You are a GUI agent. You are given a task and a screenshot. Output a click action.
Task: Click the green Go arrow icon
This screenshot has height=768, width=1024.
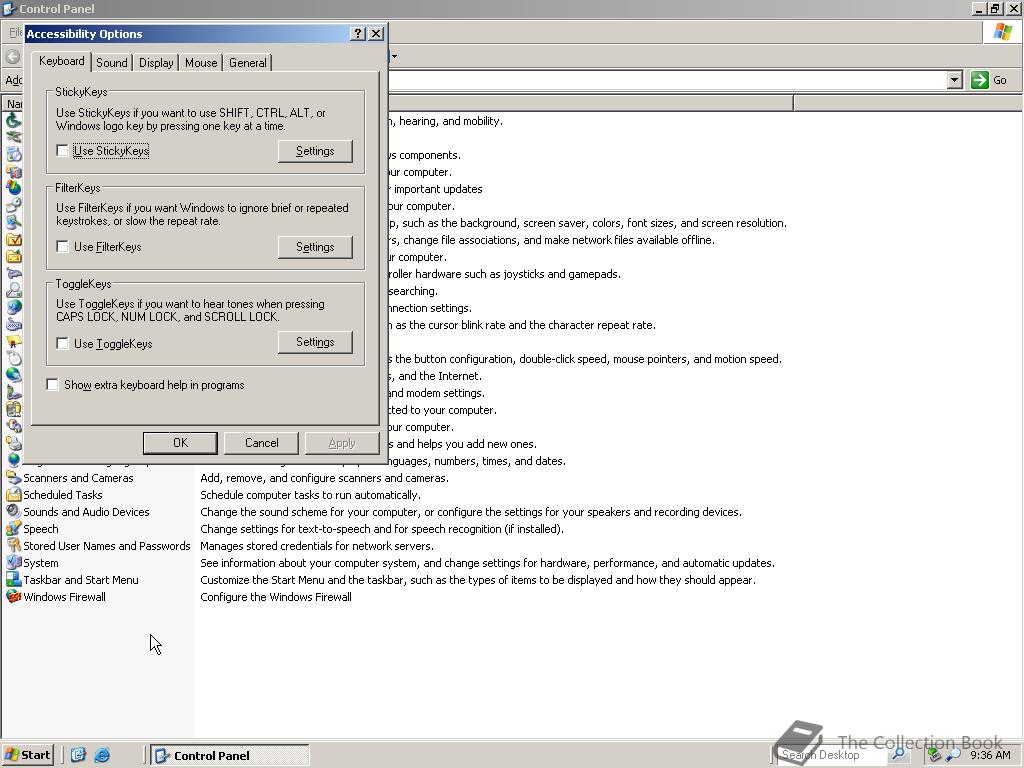tap(980, 80)
